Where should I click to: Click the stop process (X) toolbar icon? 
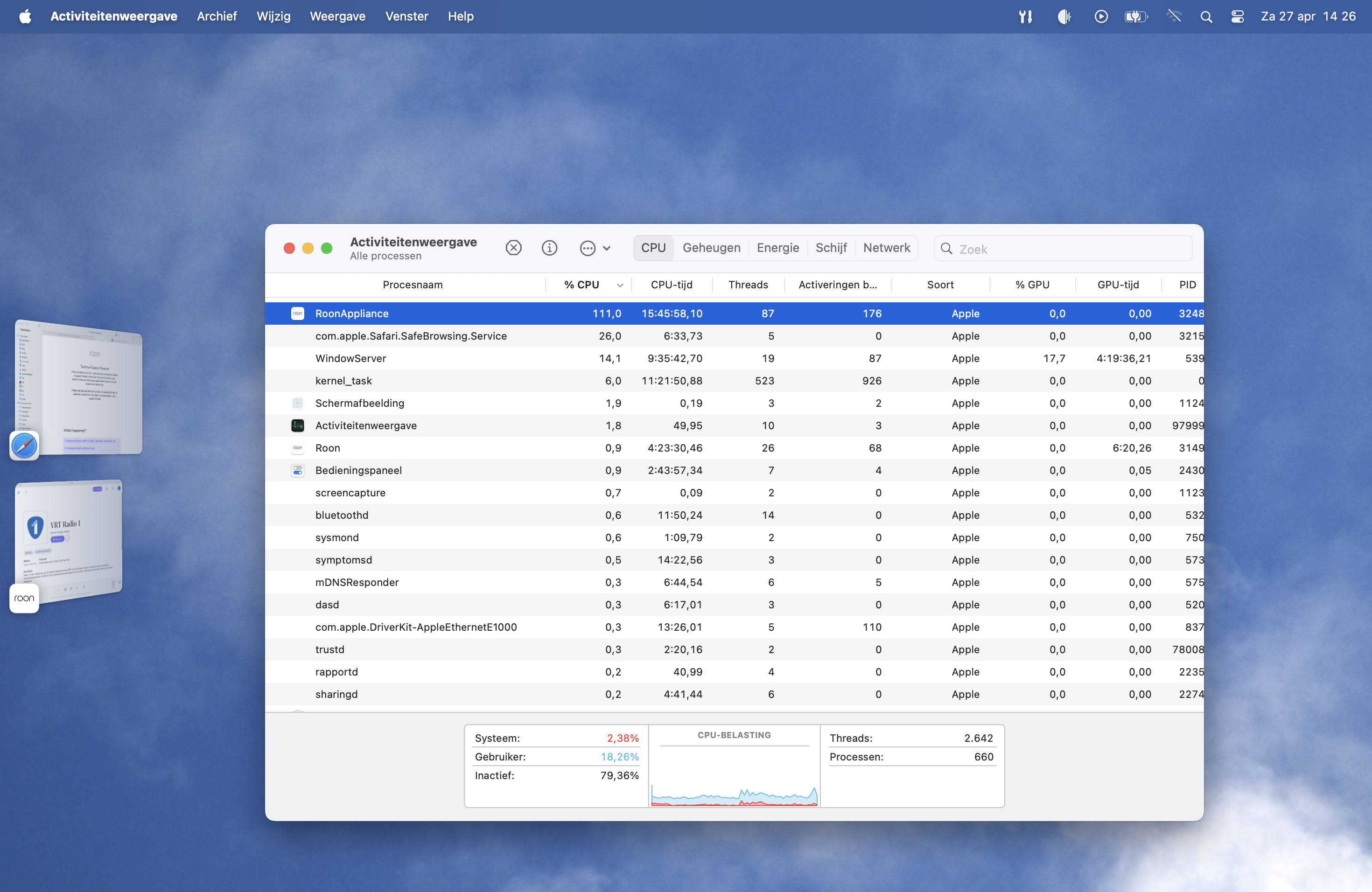513,248
